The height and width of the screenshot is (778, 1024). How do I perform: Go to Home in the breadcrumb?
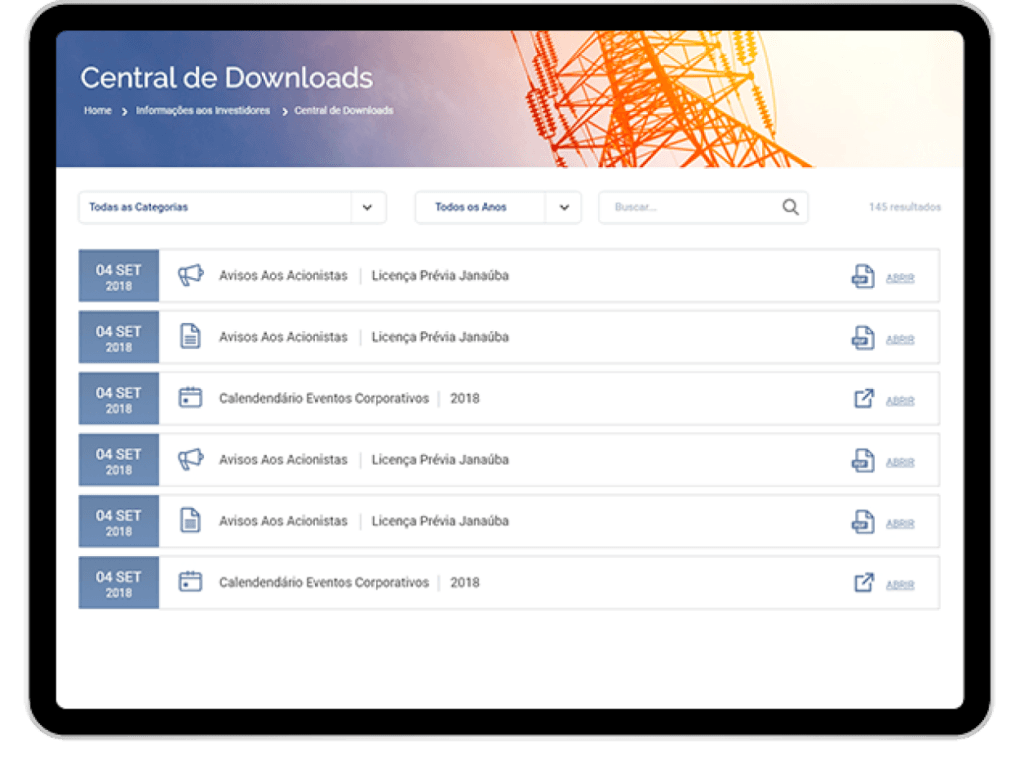(98, 111)
